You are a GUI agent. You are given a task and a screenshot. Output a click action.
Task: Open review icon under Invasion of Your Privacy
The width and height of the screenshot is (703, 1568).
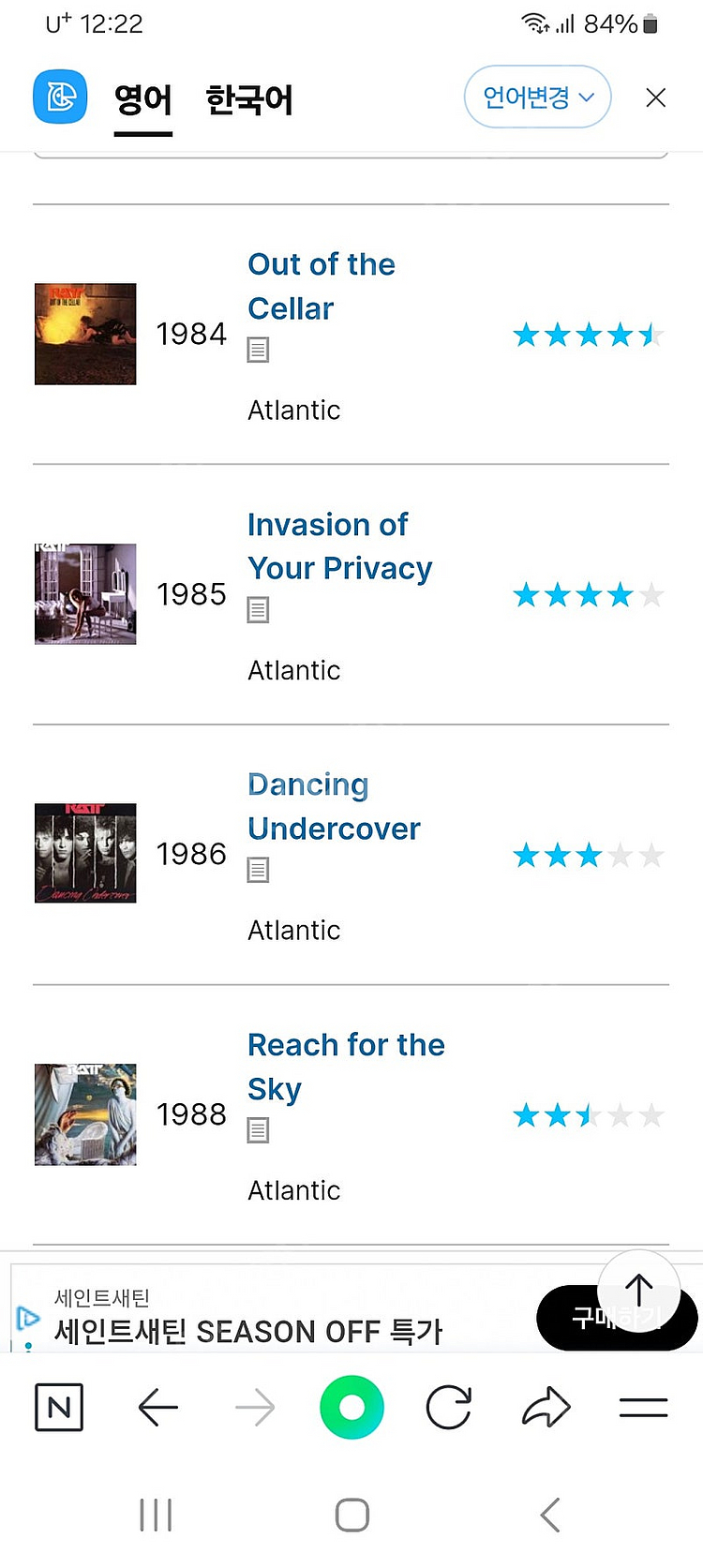(258, 610)
